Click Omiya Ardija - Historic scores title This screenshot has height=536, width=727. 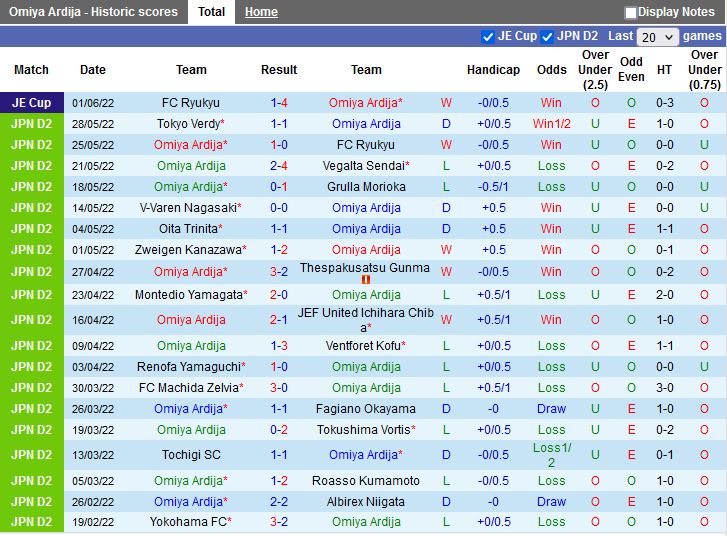[93, 12]
